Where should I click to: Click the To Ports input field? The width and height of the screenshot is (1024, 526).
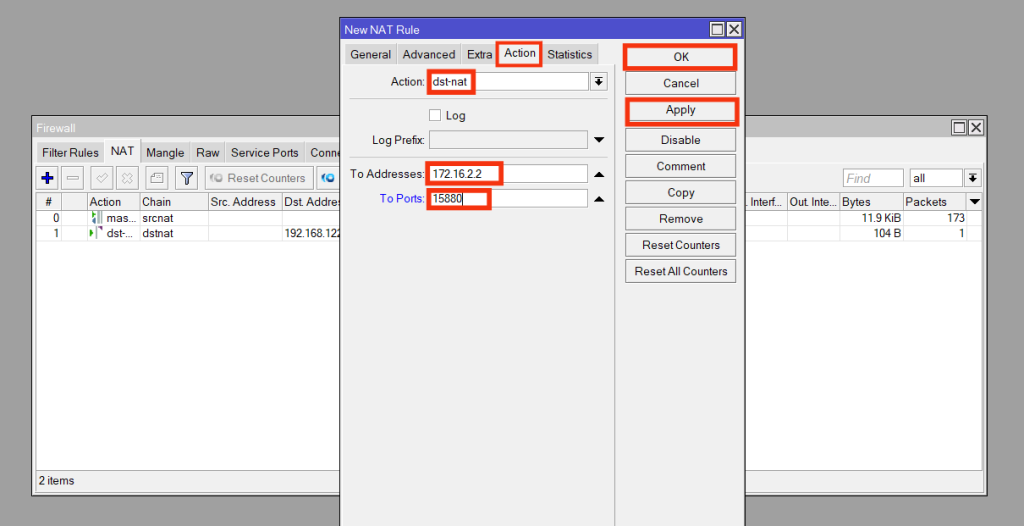coord(508,199)
